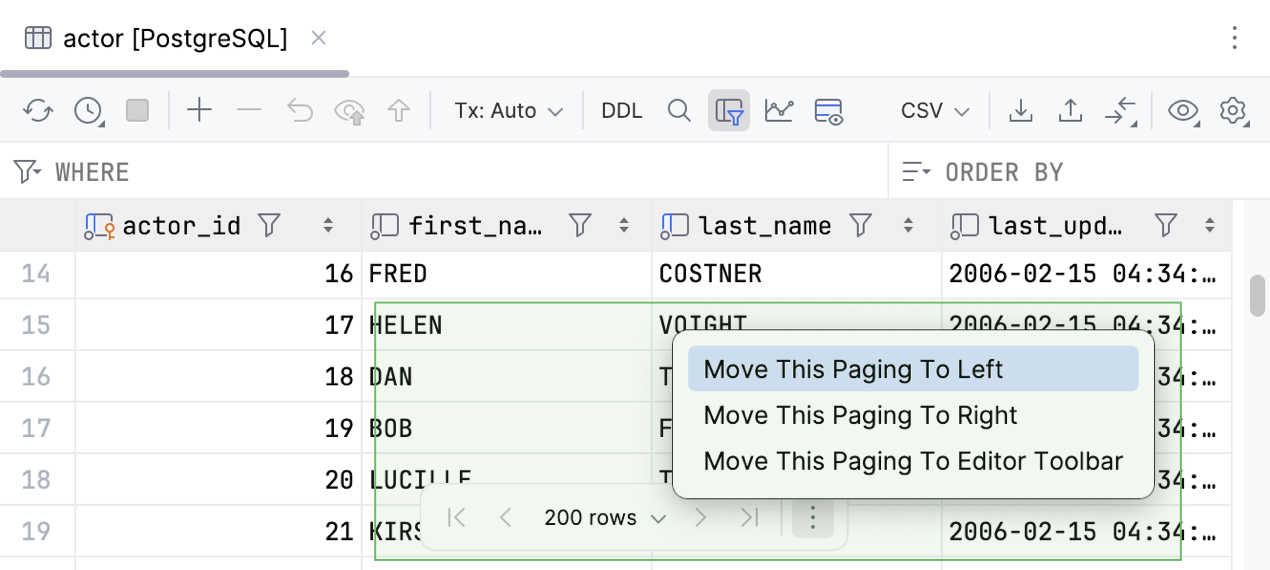Choose Move This Paging To Editor Toolbar
The width and height of the screenshot is (1270, 570).
tap(912, 461)
